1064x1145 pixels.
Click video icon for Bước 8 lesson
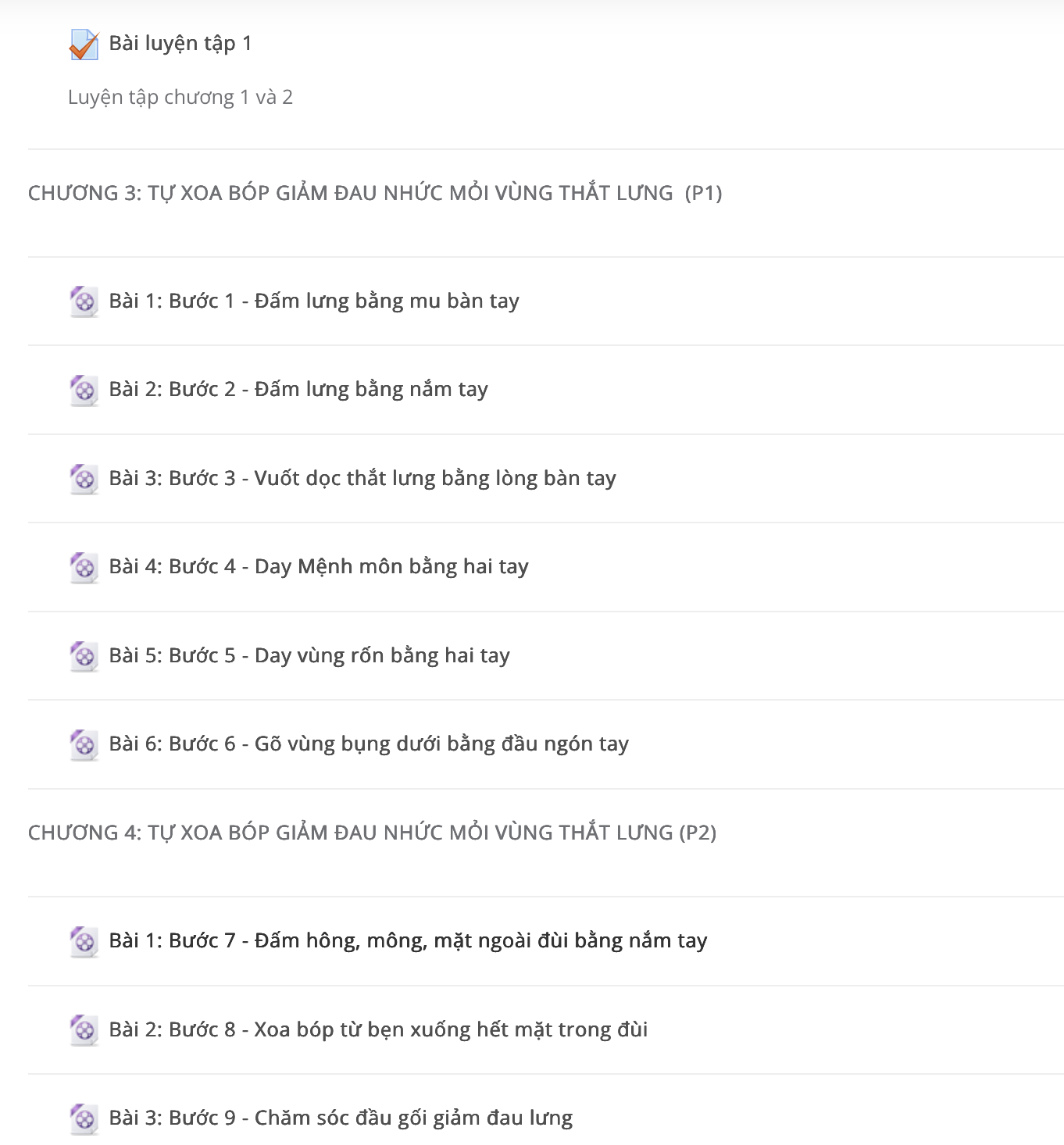tap(84, 1030)
